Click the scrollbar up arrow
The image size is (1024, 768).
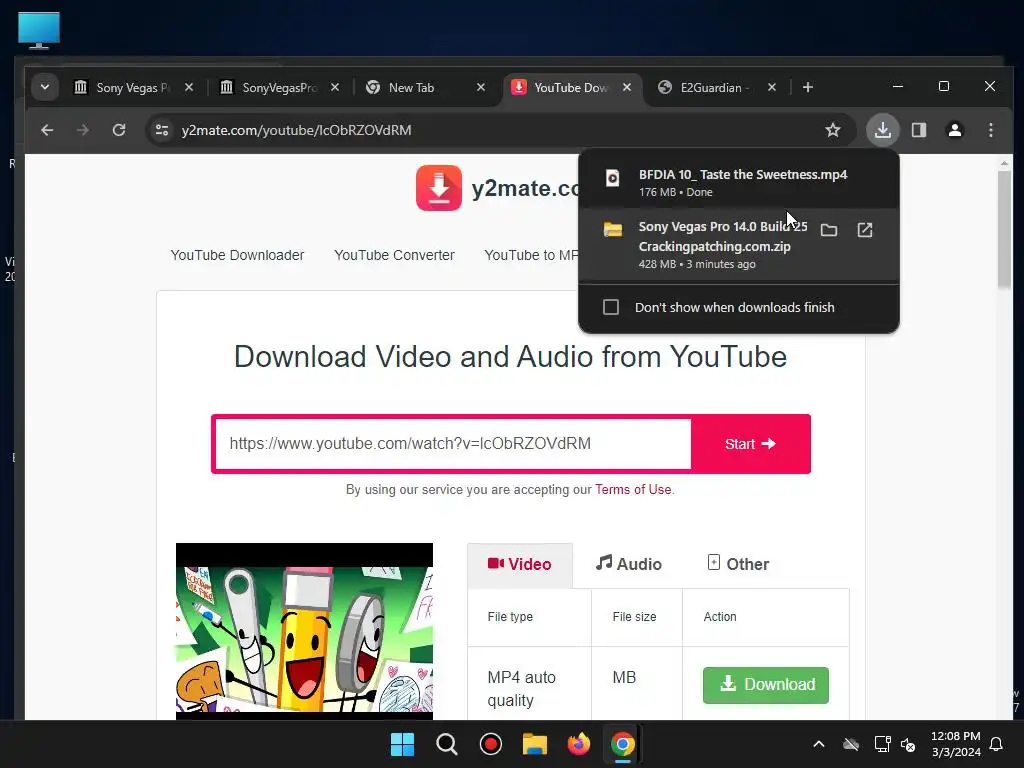click(x=1004, y=163)
